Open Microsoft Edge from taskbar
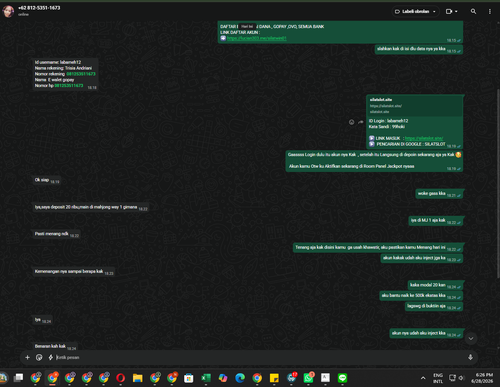 (240, 378)
